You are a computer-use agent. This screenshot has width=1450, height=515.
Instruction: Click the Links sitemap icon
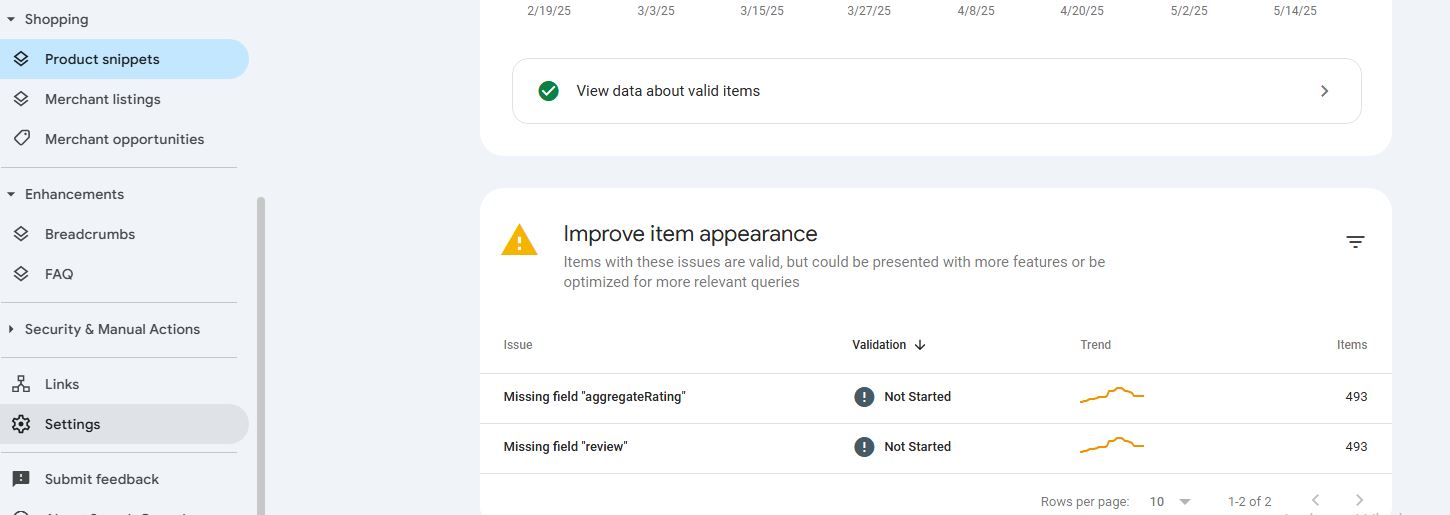(x=21, y=384)
